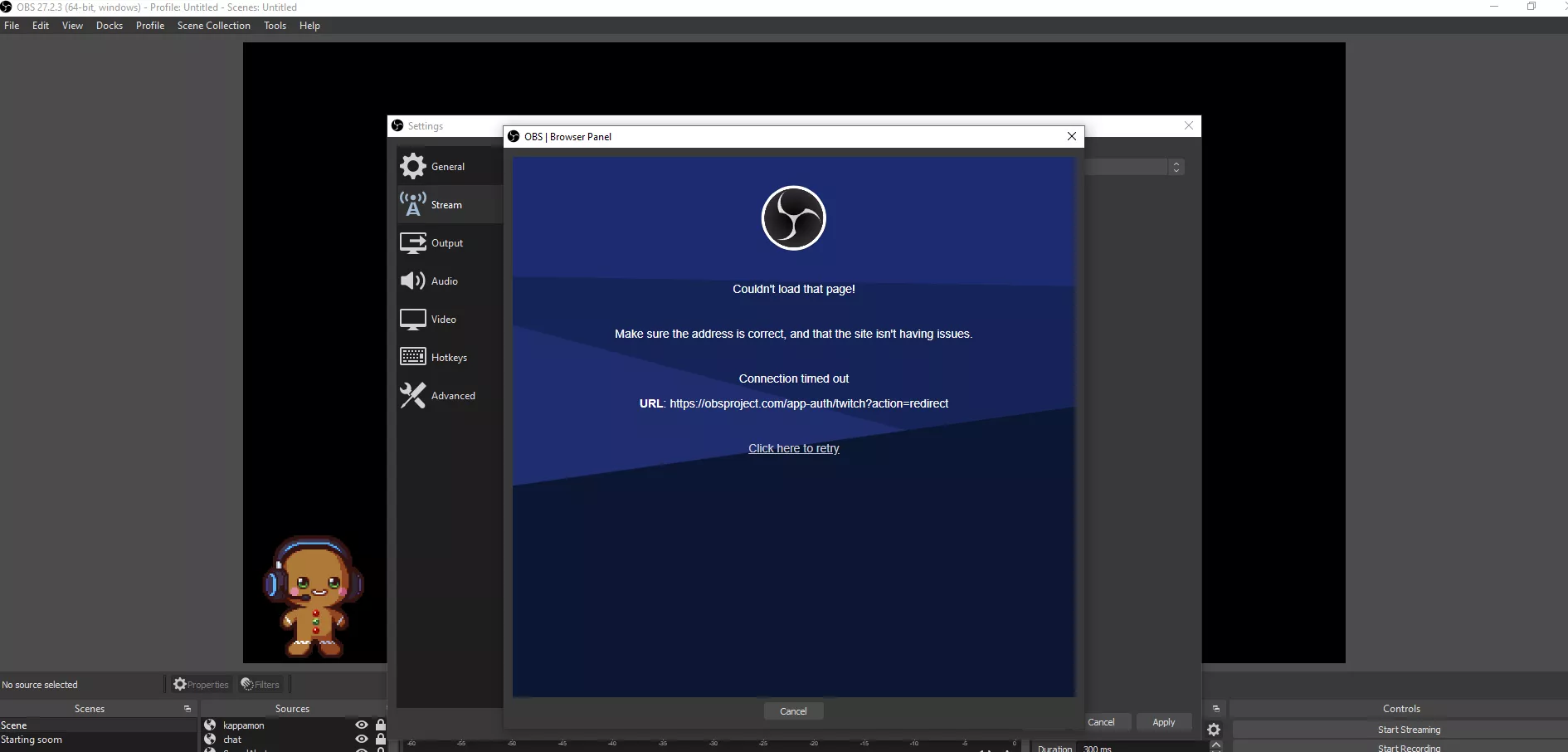This screenshot has height=752, width=1568.
Task: Increase the transition Duration with the stepper arrow
Action: pos(1215,744)
